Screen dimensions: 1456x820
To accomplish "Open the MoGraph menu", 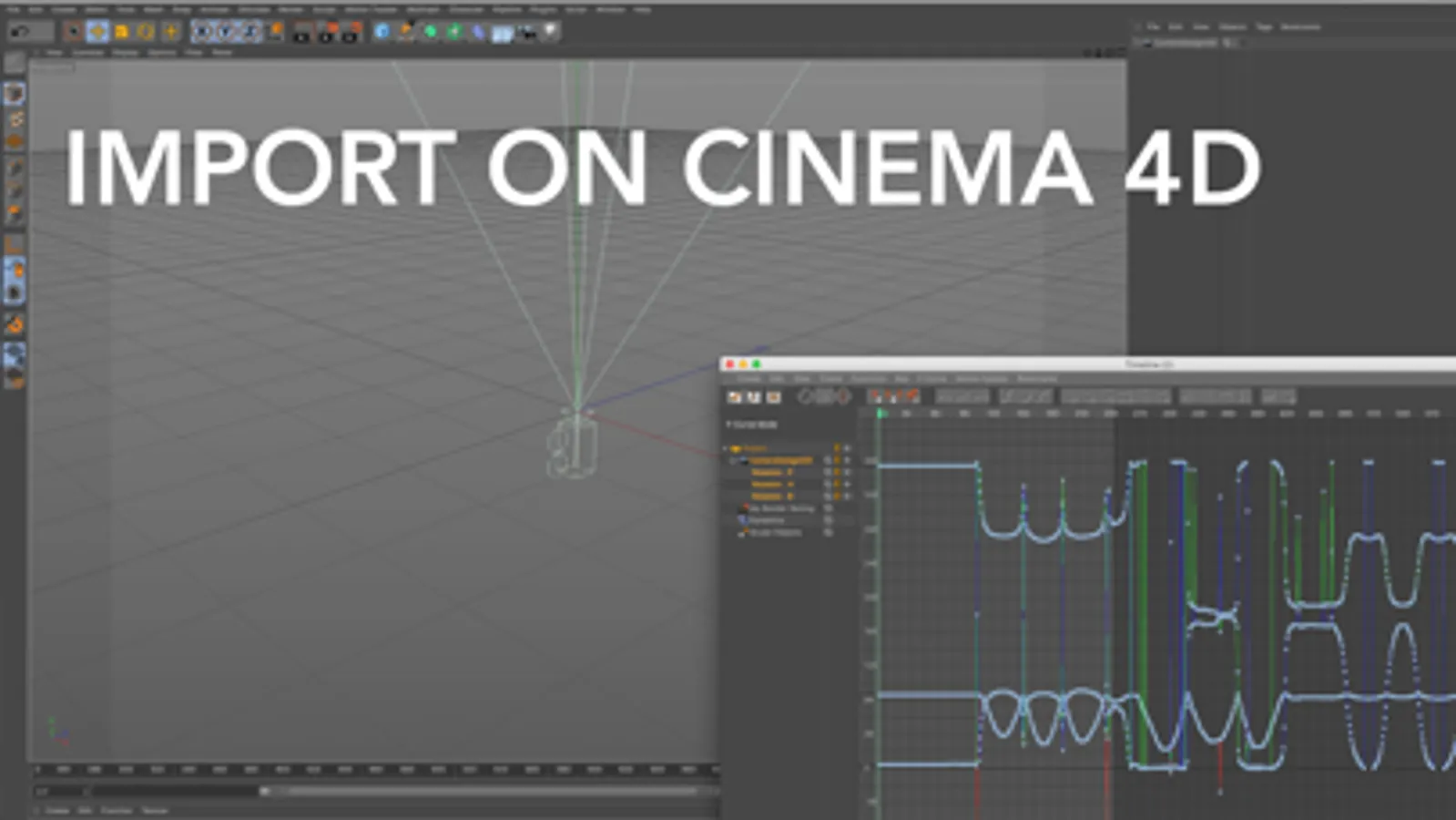I will [423, 9].
